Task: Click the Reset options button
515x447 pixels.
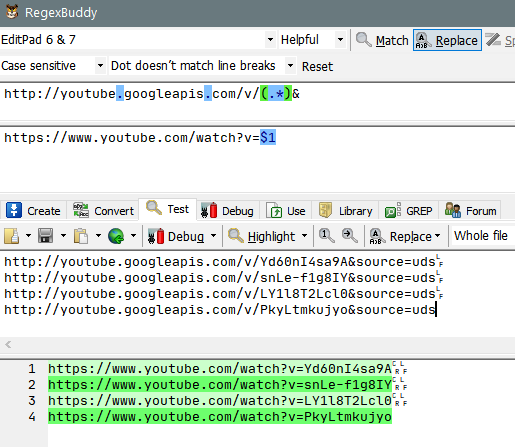Action: [x=317, y=66]
